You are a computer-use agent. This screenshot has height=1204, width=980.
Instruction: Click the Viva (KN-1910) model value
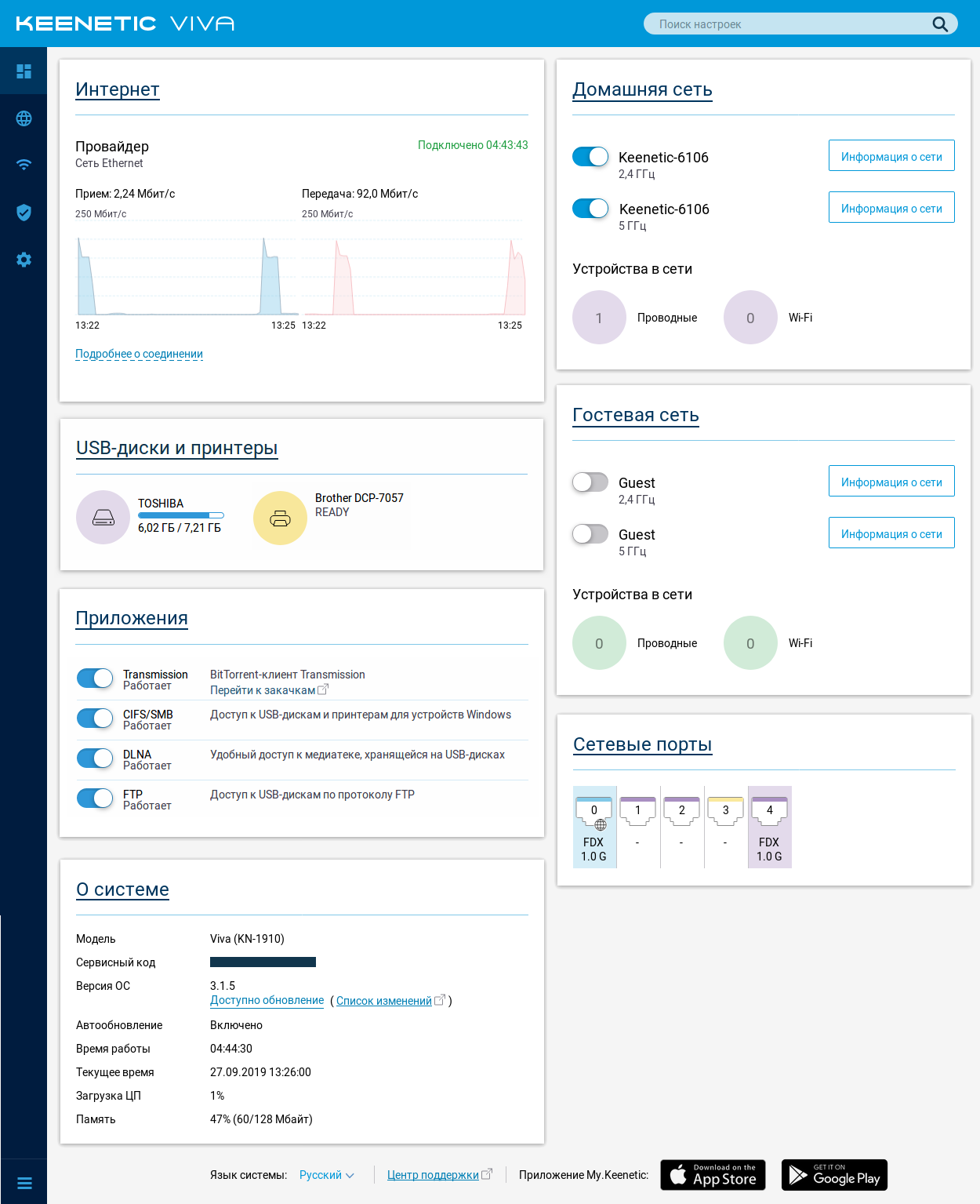(247, 939)
